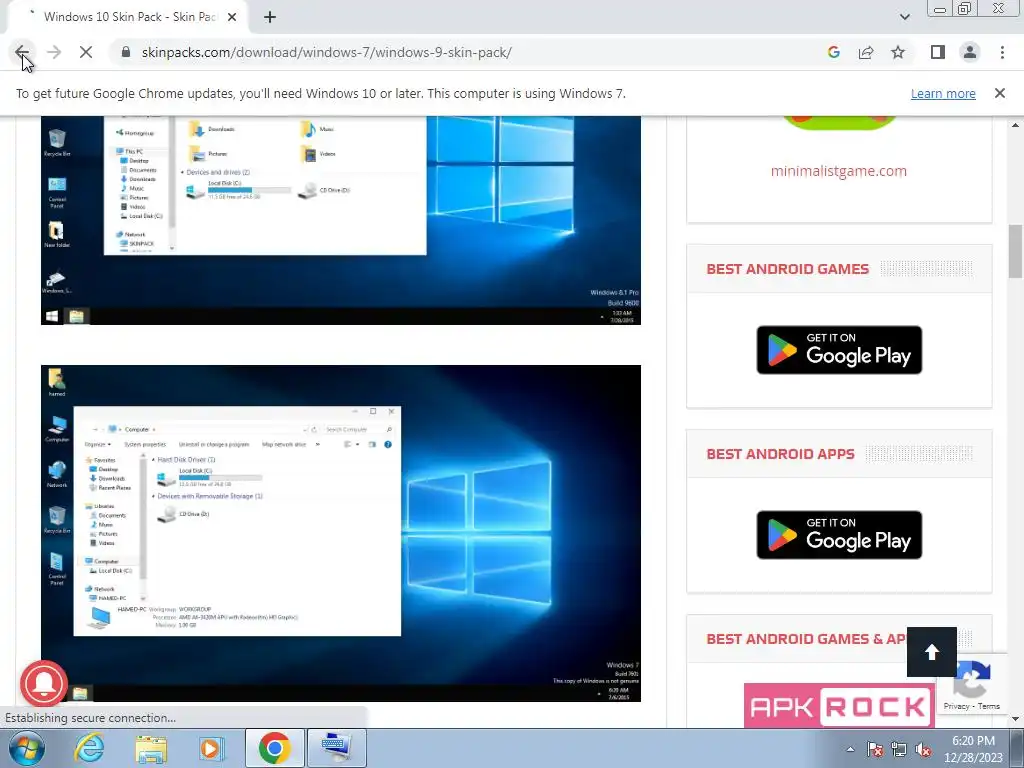Open on-screen keyboard taskbar app

pyautogui.click(x=337, y=748)
